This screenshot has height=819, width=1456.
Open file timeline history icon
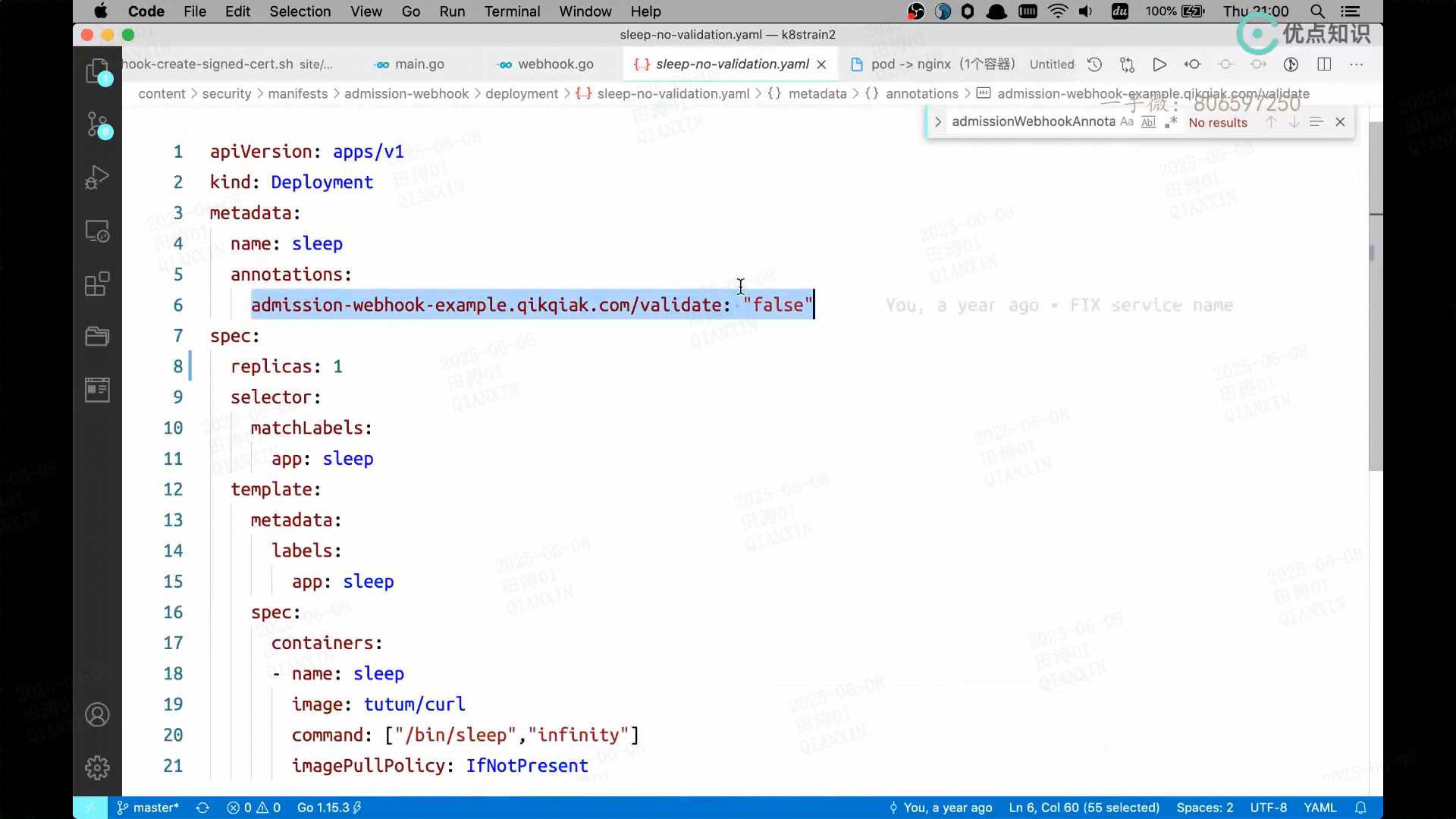[x=1094, y=64]
